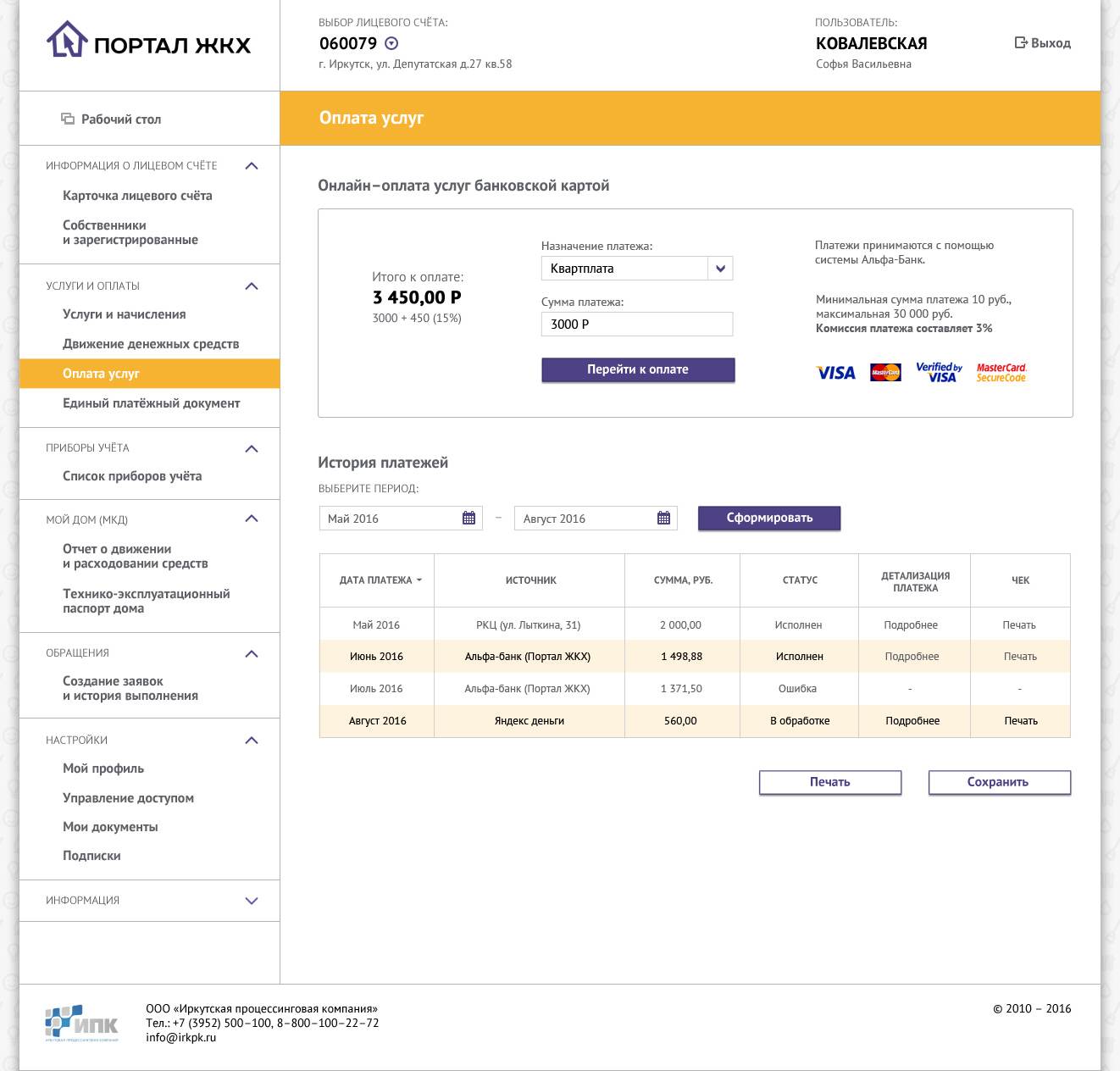The image size is (1120, 1071).
Task: Open Единый платёжный документ menu item
Action: click(x=151, y=403)
